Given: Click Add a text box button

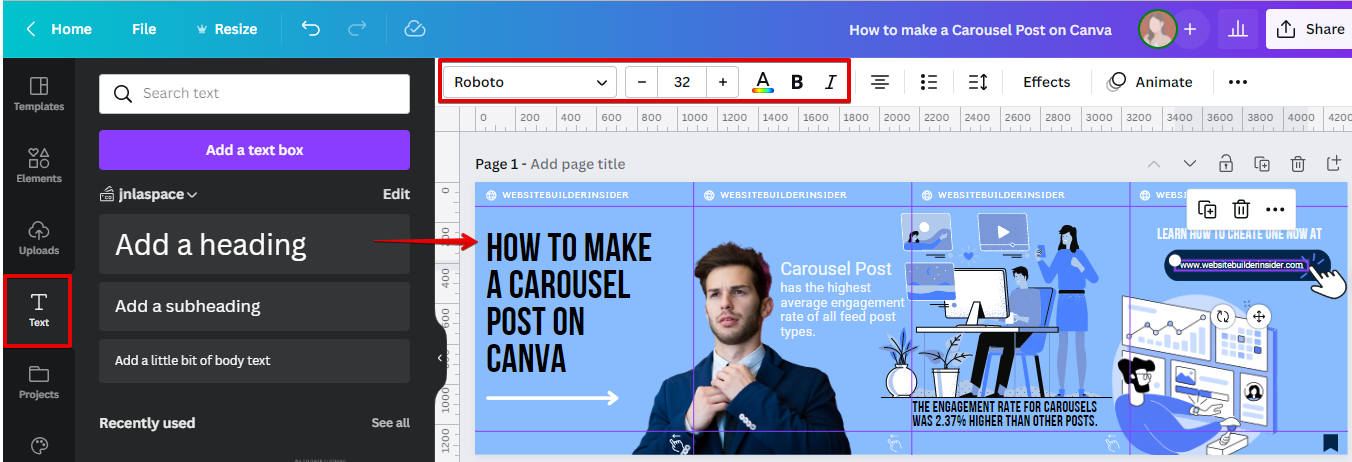Looking at the screenshot, I should pyautogui.click(x=254, y=150).
